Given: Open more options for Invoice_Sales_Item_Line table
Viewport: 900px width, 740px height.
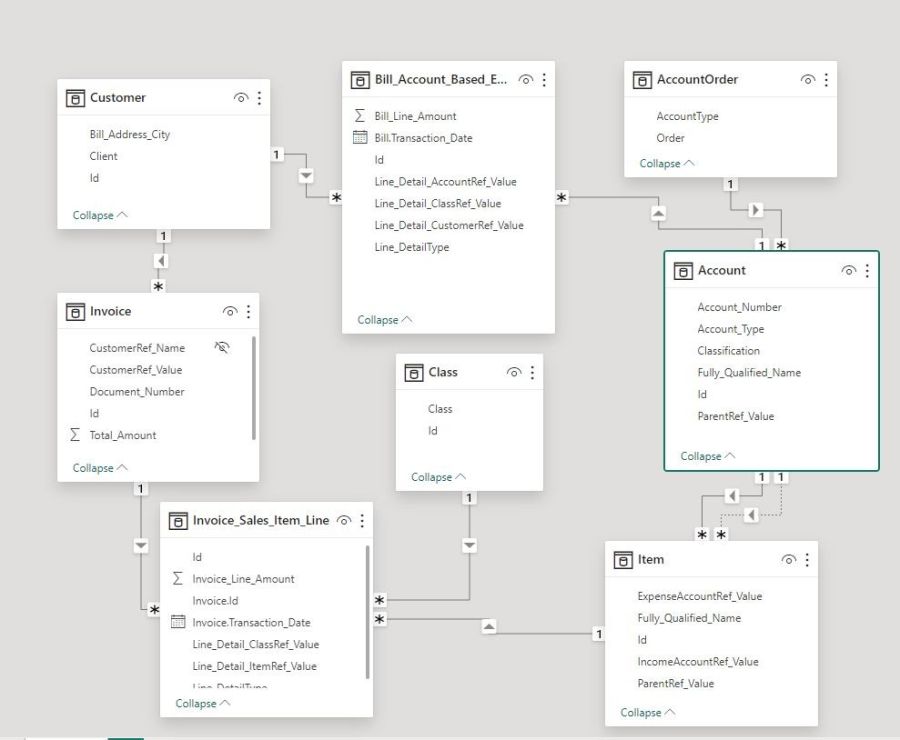Looking at the screenshot, I should pyautogui.click(x=362, y=521).
